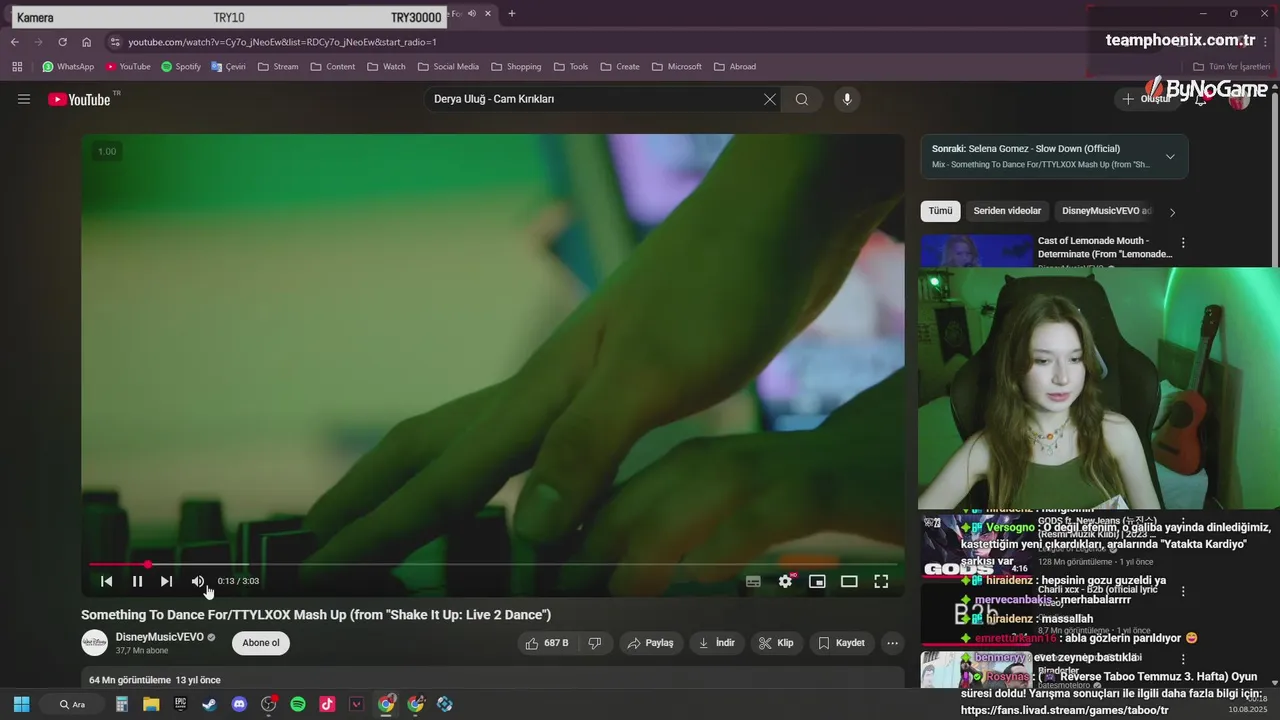Open menu for Lemonade Mouth Determinate video
1280x720 pixels.
pyautogui.click(x=1183, y=243)
